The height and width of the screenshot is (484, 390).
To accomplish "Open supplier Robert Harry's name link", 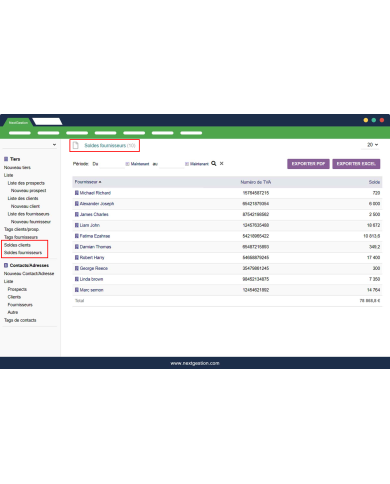I will 92,258.
